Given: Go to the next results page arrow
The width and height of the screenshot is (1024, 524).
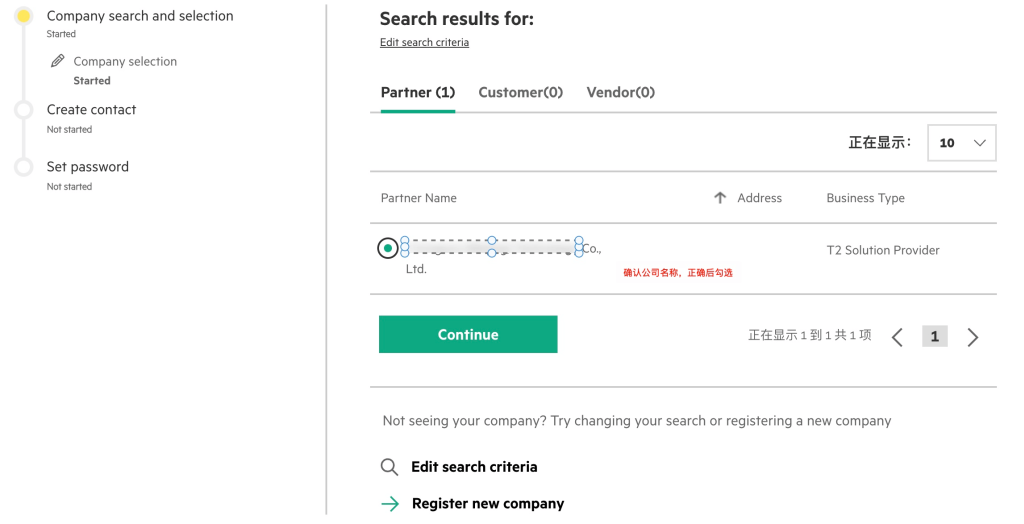Looking at the screenshot, I should 972,337.
